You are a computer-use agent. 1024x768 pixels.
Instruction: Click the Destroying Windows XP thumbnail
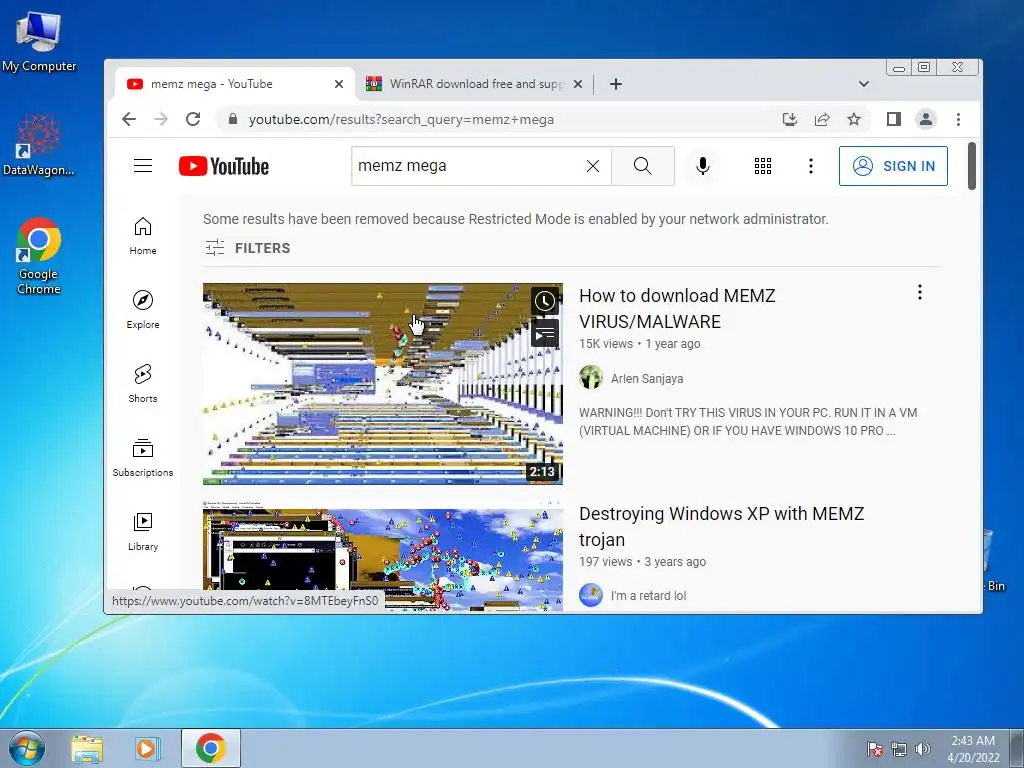pyautogui.click(x=383, y=556)
